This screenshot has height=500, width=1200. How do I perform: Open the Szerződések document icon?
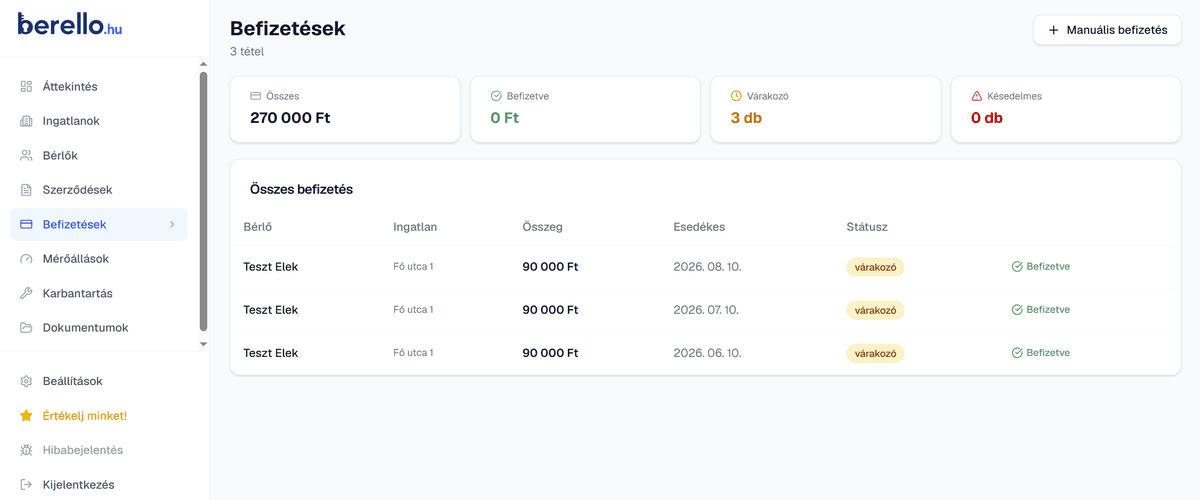point(27,190)
